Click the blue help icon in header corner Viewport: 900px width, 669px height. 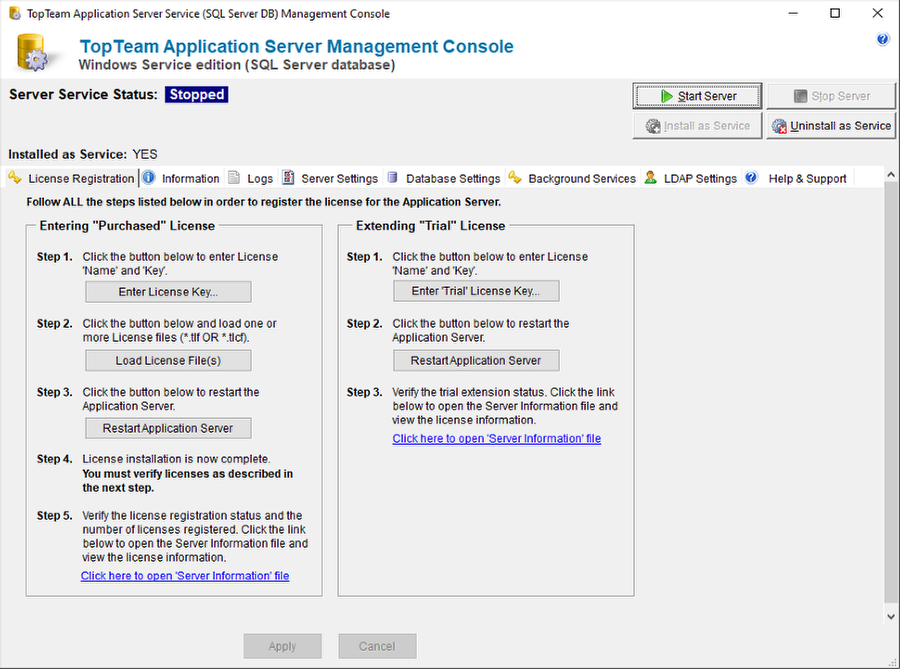(x=883, y=40)
